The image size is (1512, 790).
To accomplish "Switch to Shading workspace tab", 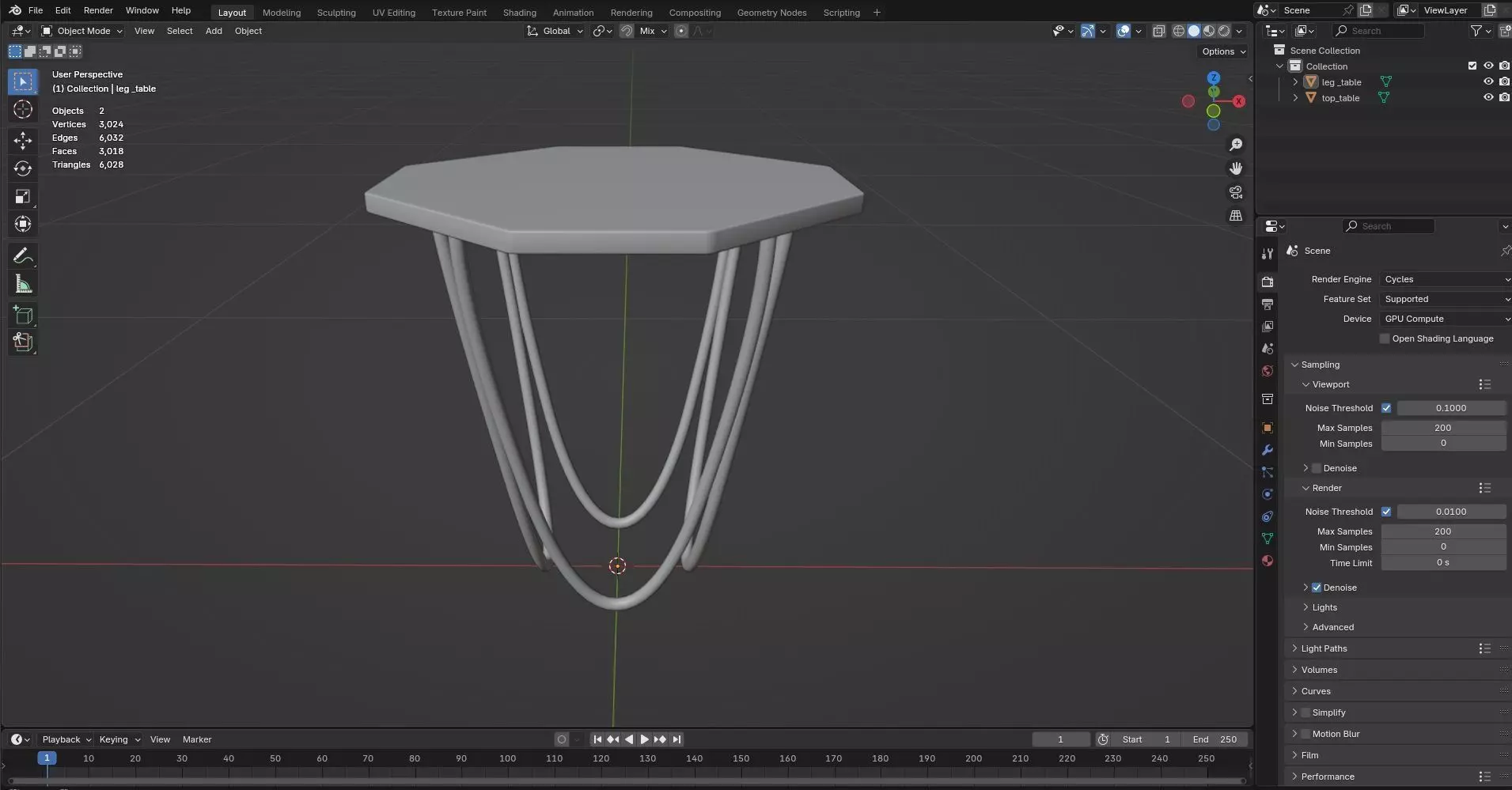I will [x=519, y=13].
